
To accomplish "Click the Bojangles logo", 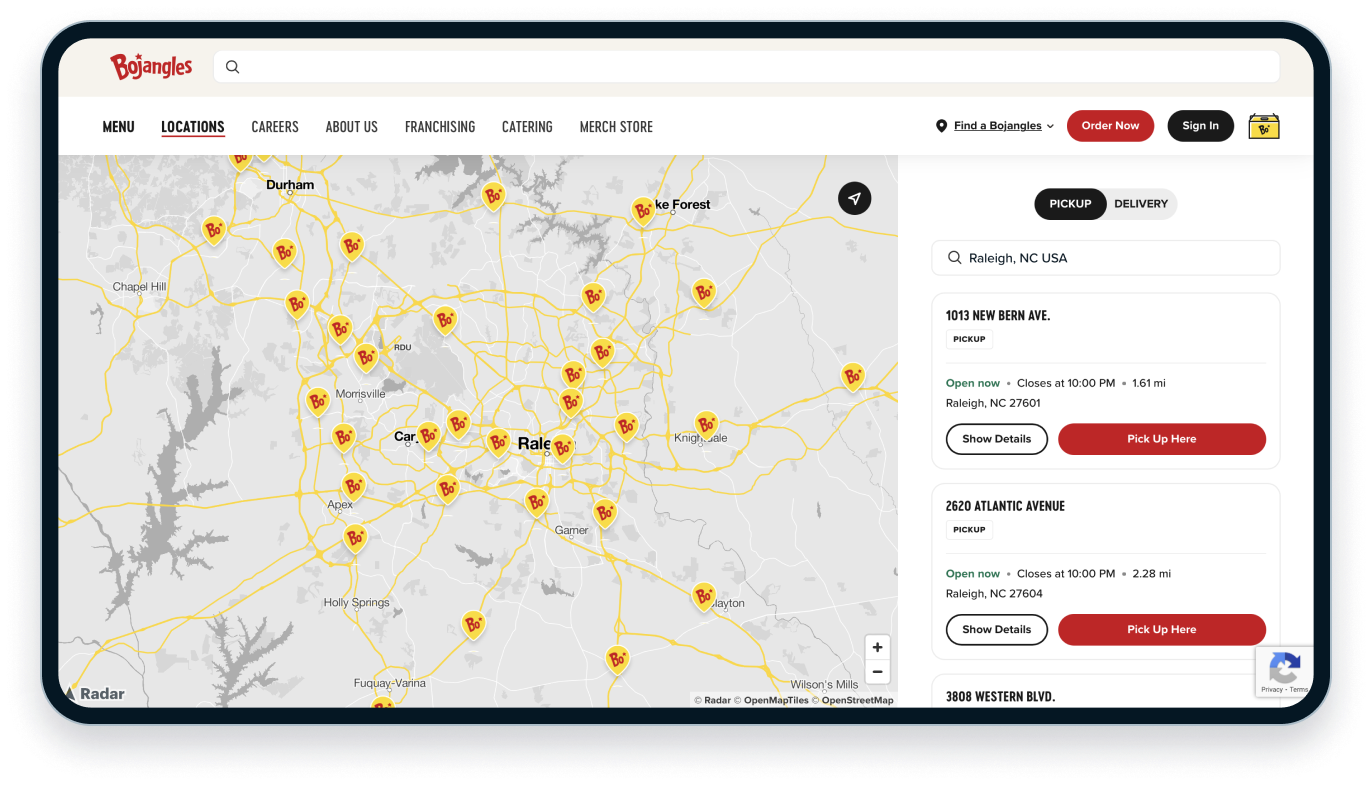I will click(151, 67).
